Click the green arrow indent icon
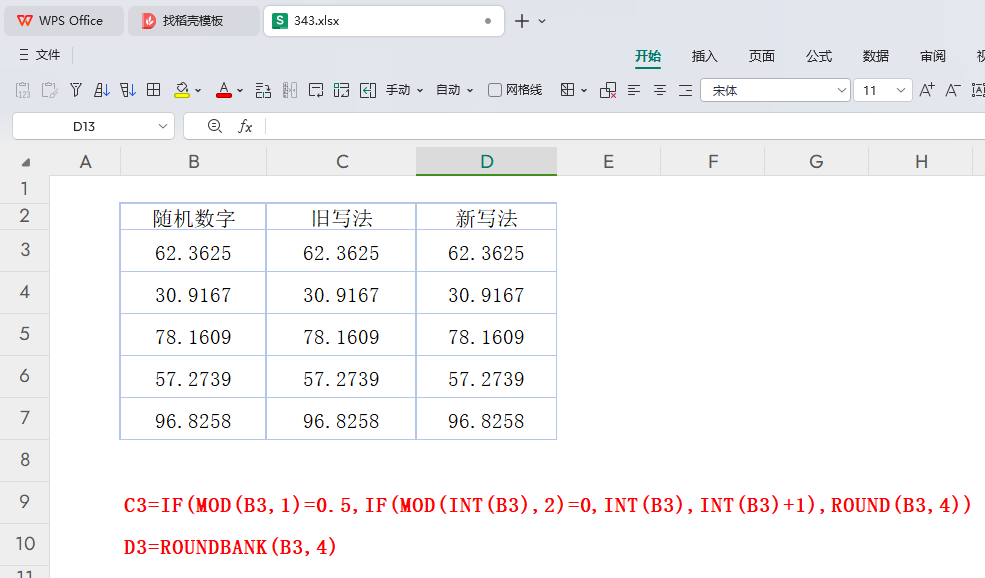985x578 pixels. pyautogui.click(x=368, y=90)
